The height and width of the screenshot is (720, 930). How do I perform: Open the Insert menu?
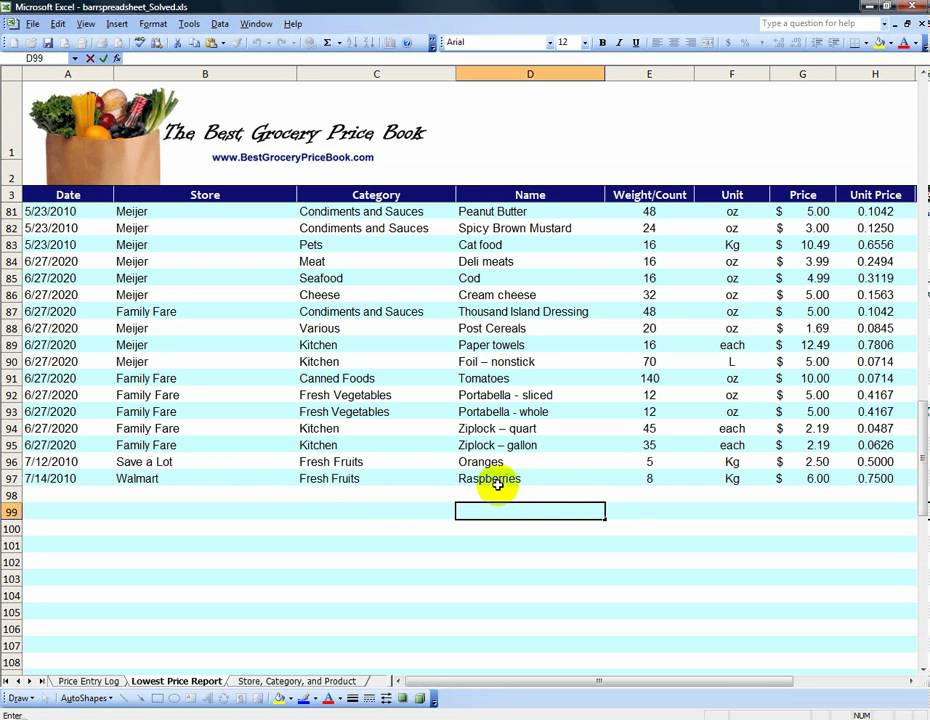click(x=117, y=24)
